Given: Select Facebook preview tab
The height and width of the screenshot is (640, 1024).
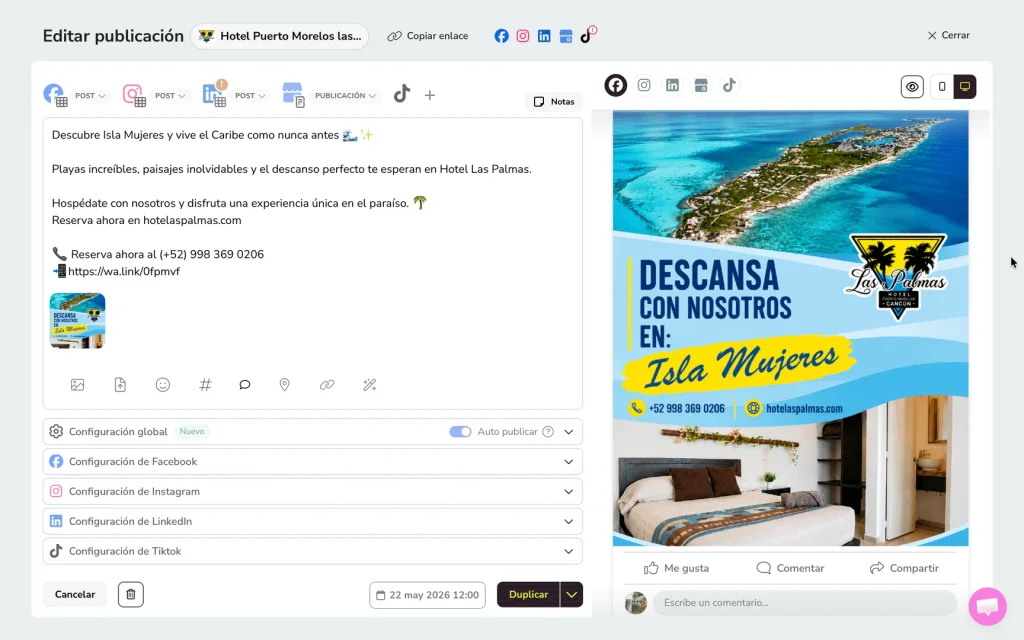Looking at the screenshot, I should click(x=615, y=86).
